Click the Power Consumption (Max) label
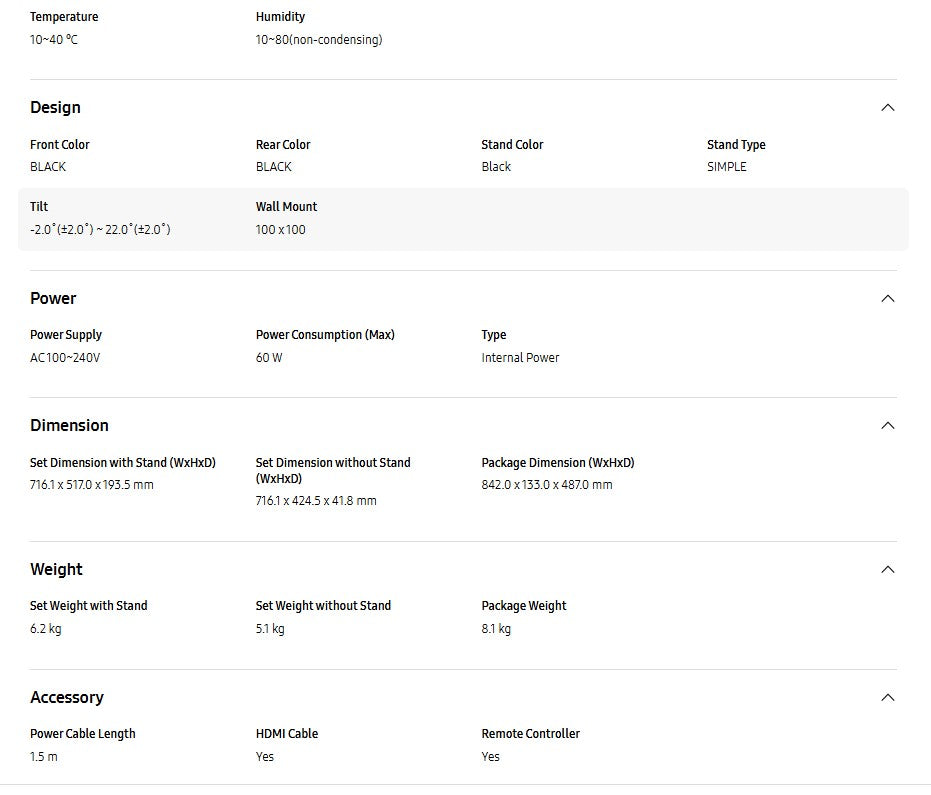The image size is (931, 795). [x=325, y=335]
